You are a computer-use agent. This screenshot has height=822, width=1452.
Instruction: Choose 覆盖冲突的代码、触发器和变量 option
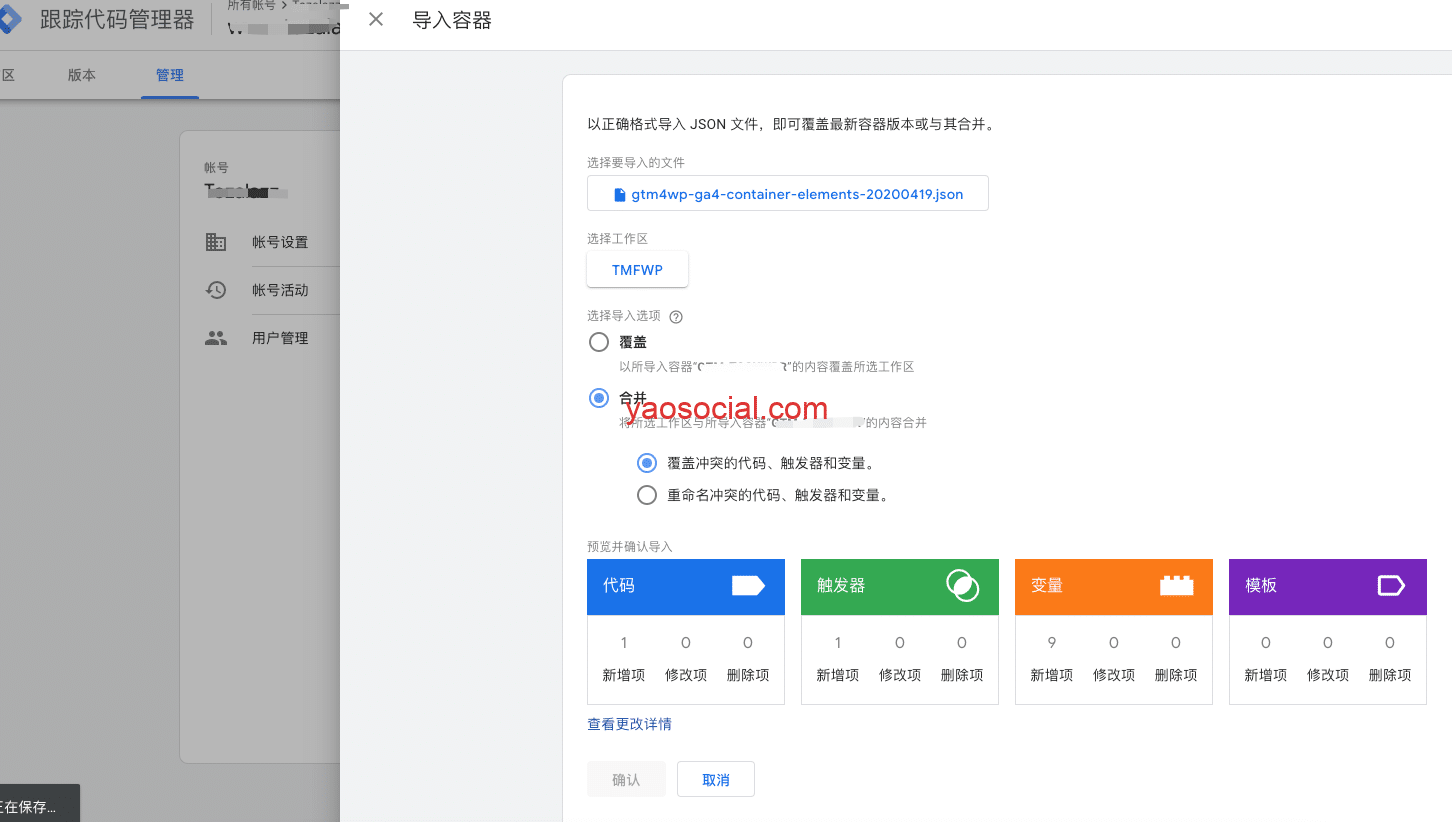pyautogui.click(x=647, y=463)
